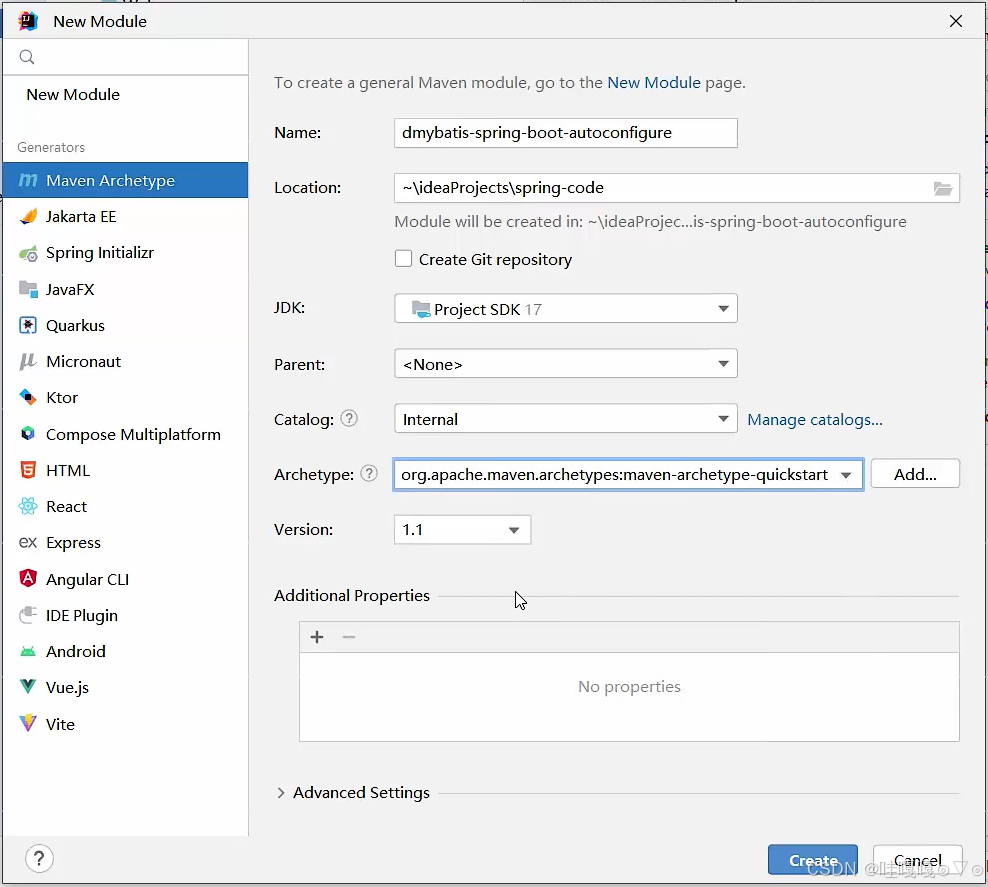Screen dimensions: 988x887
Task: Click the Create button
Action: (x=813, y=860)
